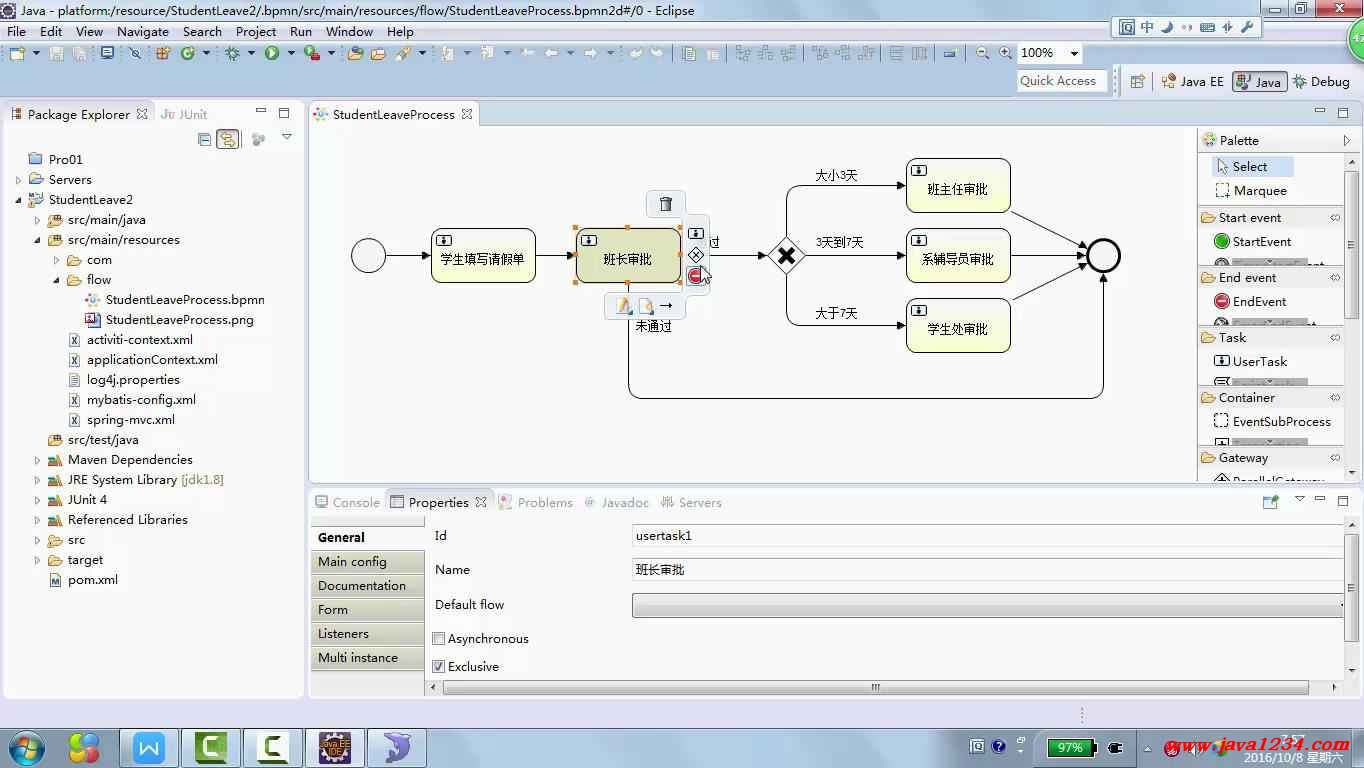Screen dimensions: 1364x768
Task: Open StudentLeaveProcess.bpmn in explorer
Action: click(x=185, y=299)
